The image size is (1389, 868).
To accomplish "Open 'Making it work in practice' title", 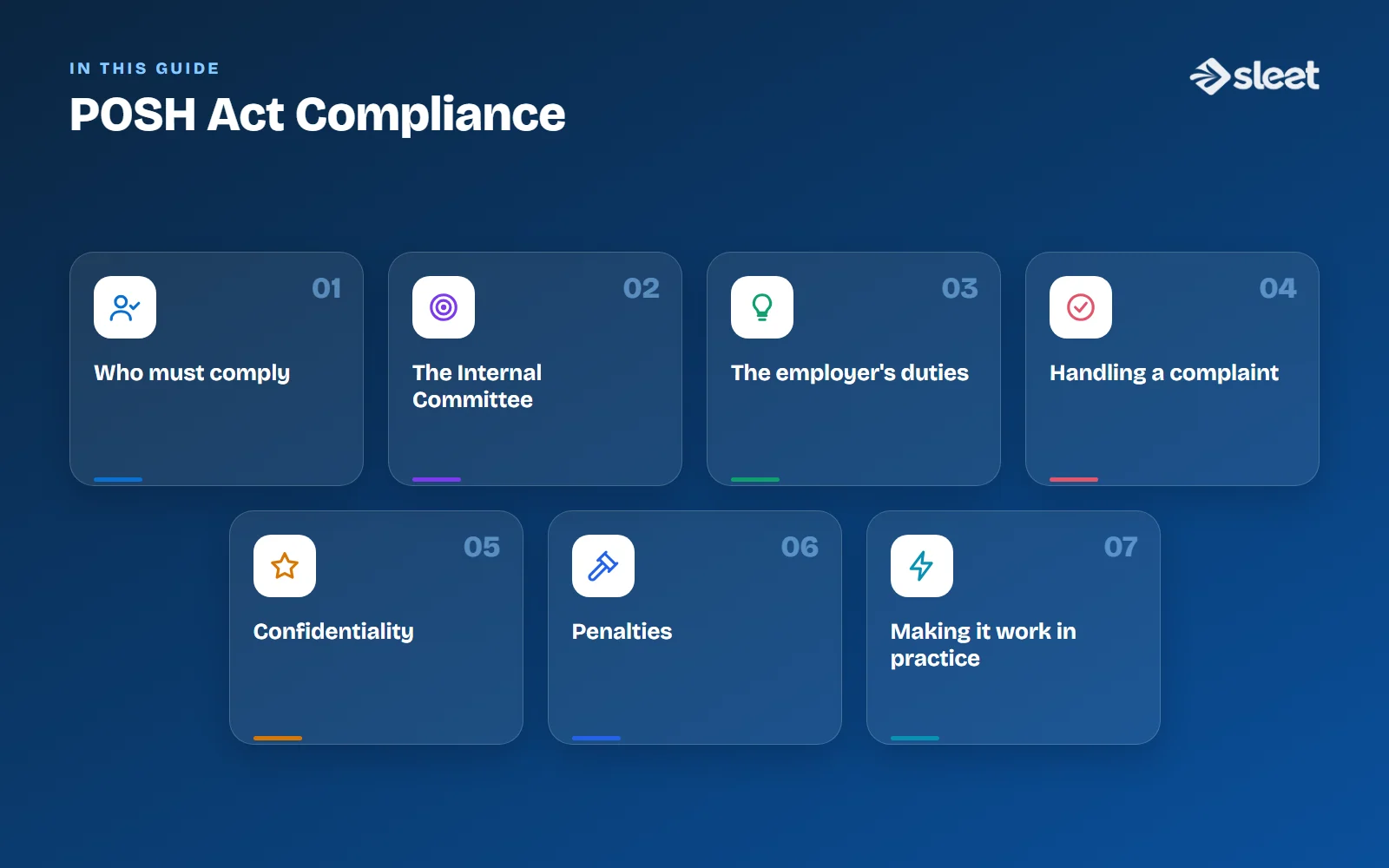I will pyautogui.click(x=984, y=645).
